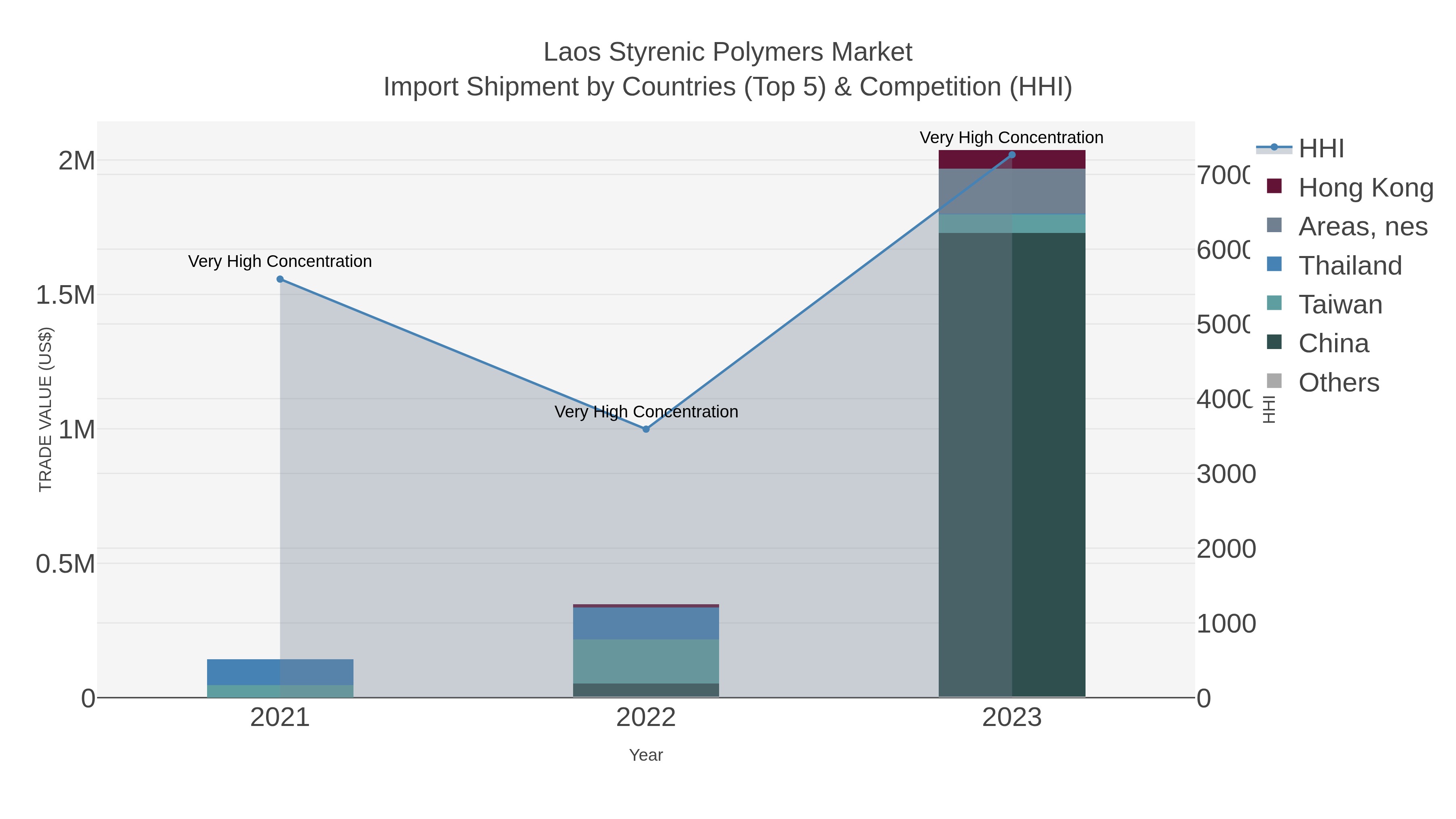
Task: Click the 2021 Thailand bar segment
Action: pyautogui.click(x=280, y=672)
